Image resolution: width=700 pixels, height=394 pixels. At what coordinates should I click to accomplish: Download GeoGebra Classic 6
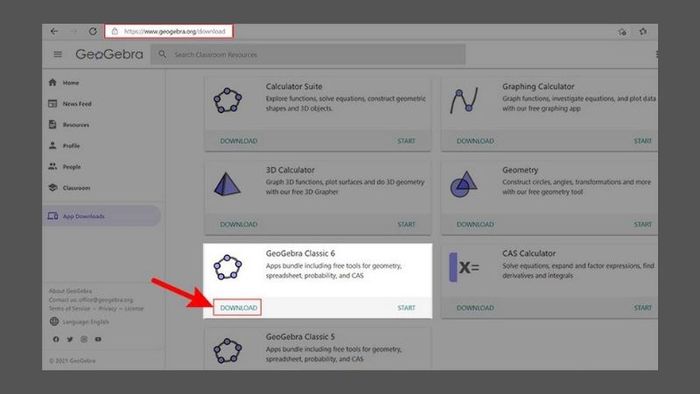click(x=238, y=308)
